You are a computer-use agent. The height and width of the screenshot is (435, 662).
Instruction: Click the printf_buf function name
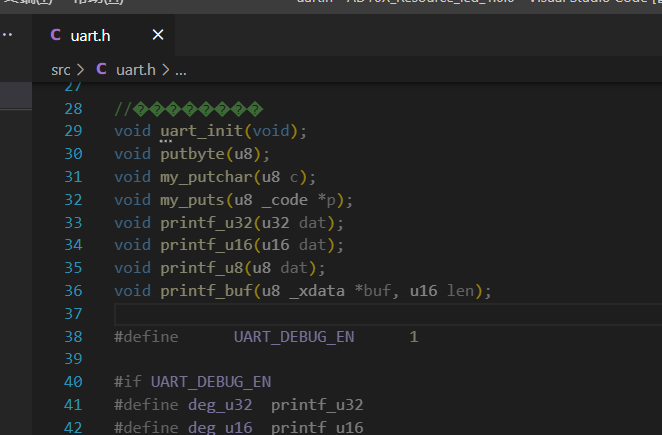[x=206, y=291]
